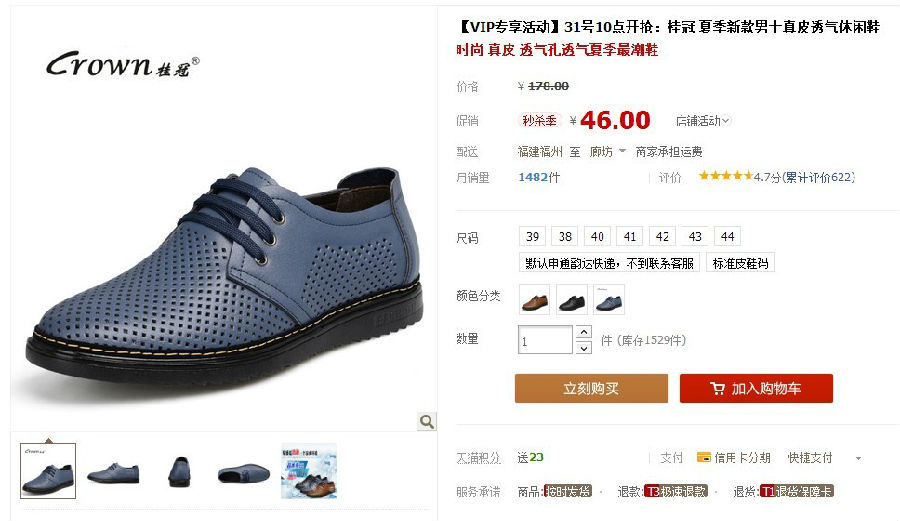Image resolution: width=900 pixels, height=521 pixels.
Task: Choose the 标准皮鞋码 option
Action: click(x=740, y=263)
